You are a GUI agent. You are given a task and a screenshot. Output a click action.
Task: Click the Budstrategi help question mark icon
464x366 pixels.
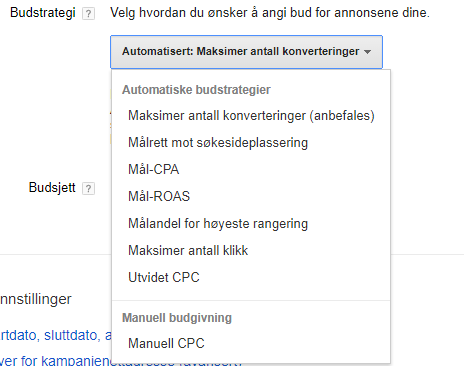(88, 14)
